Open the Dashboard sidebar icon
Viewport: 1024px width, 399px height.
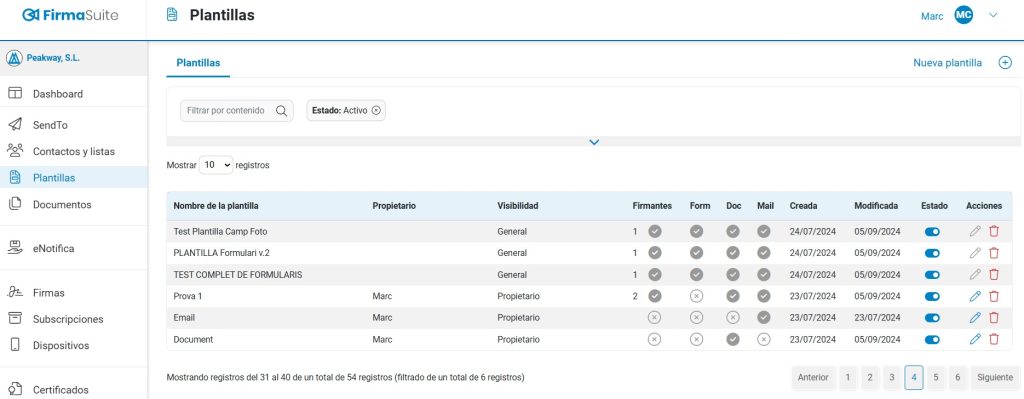15,93
